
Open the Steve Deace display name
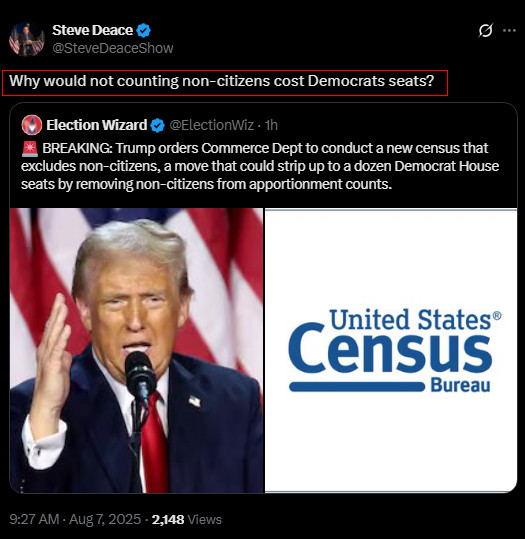coord(92,30)
